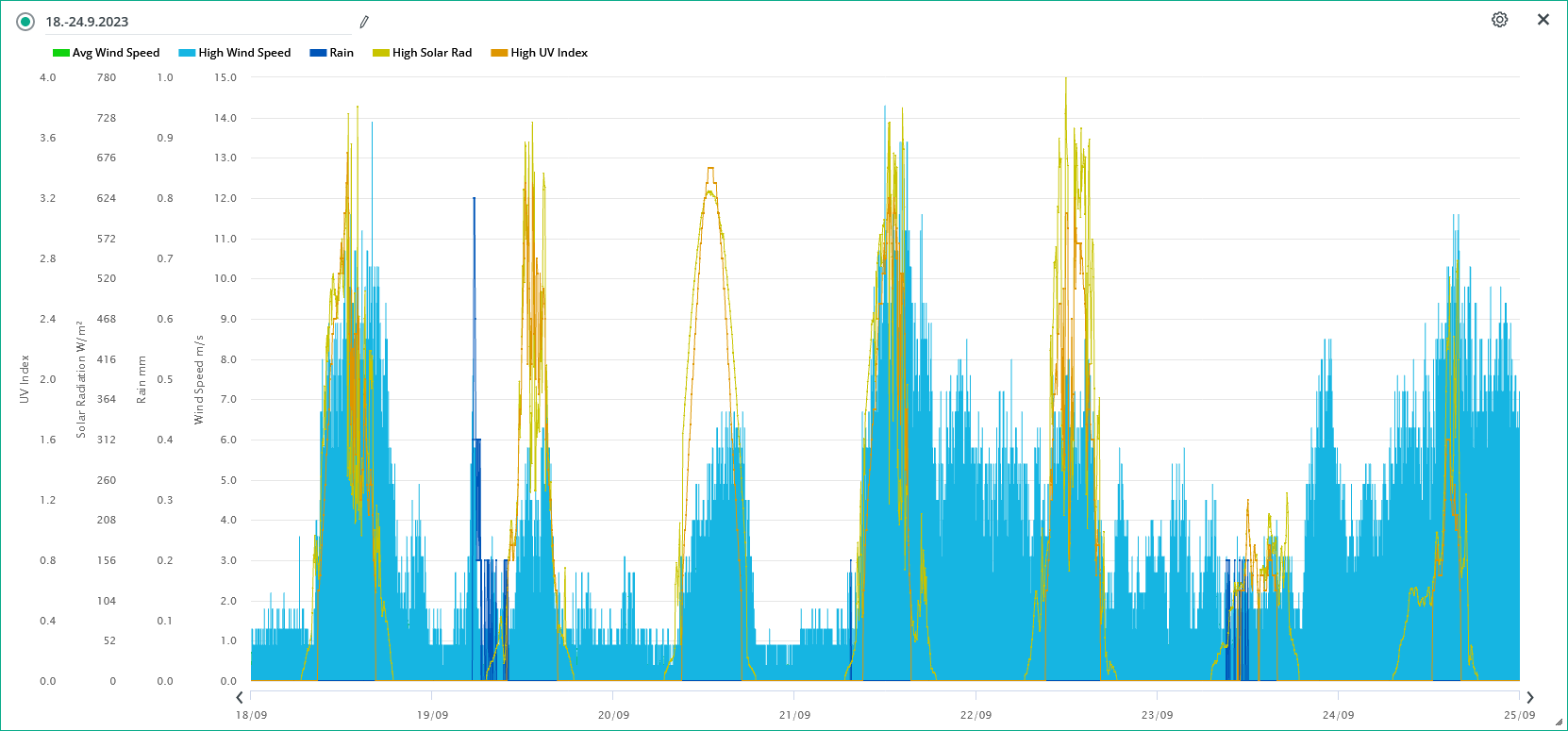Select the 22/09 date label on x-axis
Viewport: 1568px width, 731px height.
(x=976, y=715)
